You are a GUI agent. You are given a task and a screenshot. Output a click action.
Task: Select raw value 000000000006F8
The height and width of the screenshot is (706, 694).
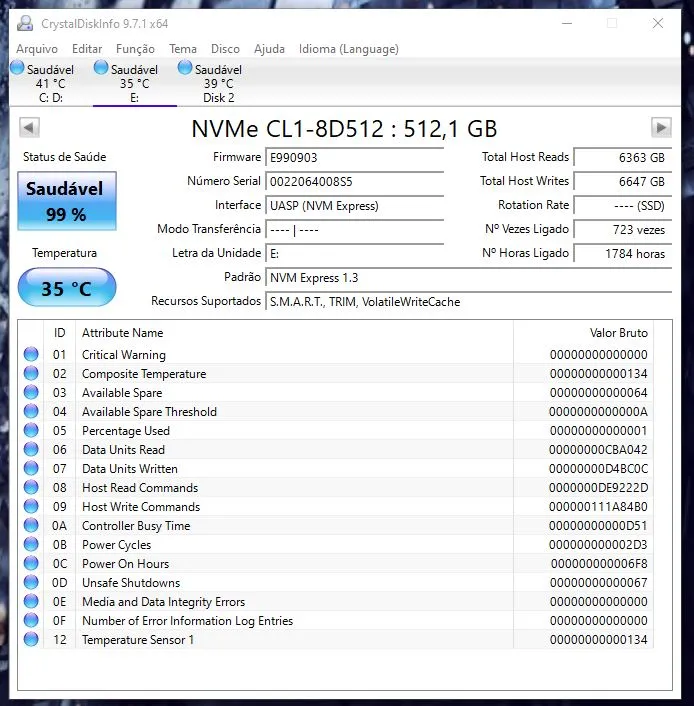tap(599, 563)
